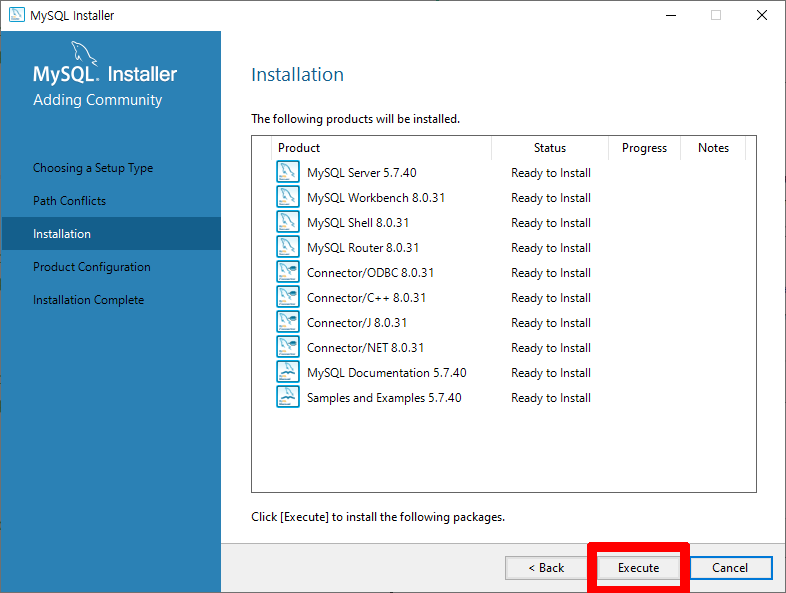Click Ready to Install status for Connector/NET

[x=551, y=348]
